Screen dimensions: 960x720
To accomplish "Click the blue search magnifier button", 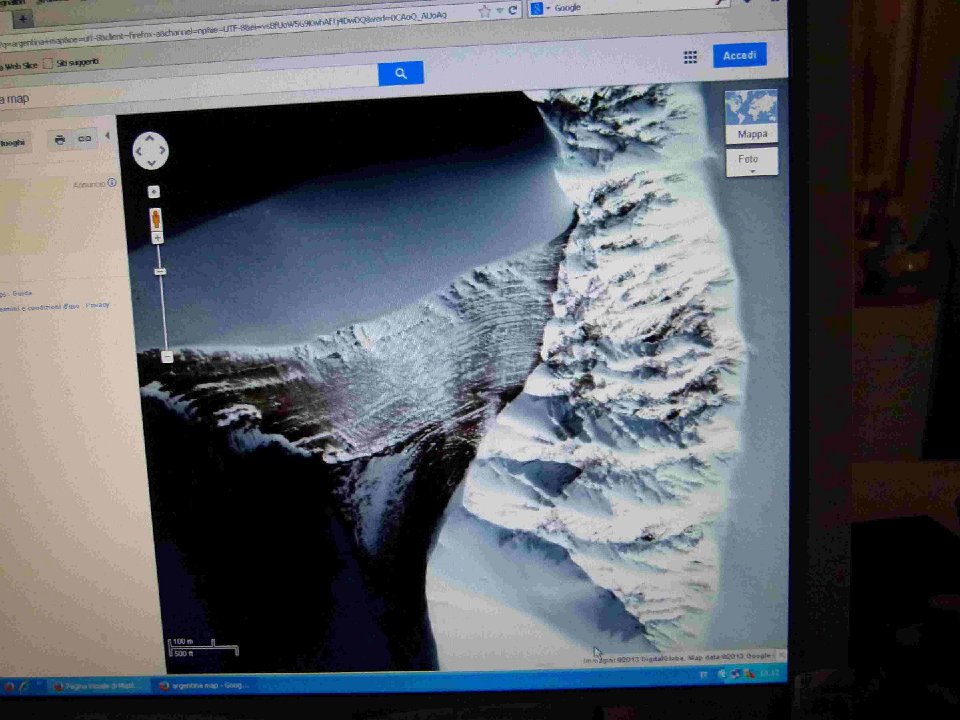I will (x=400, y=73).
